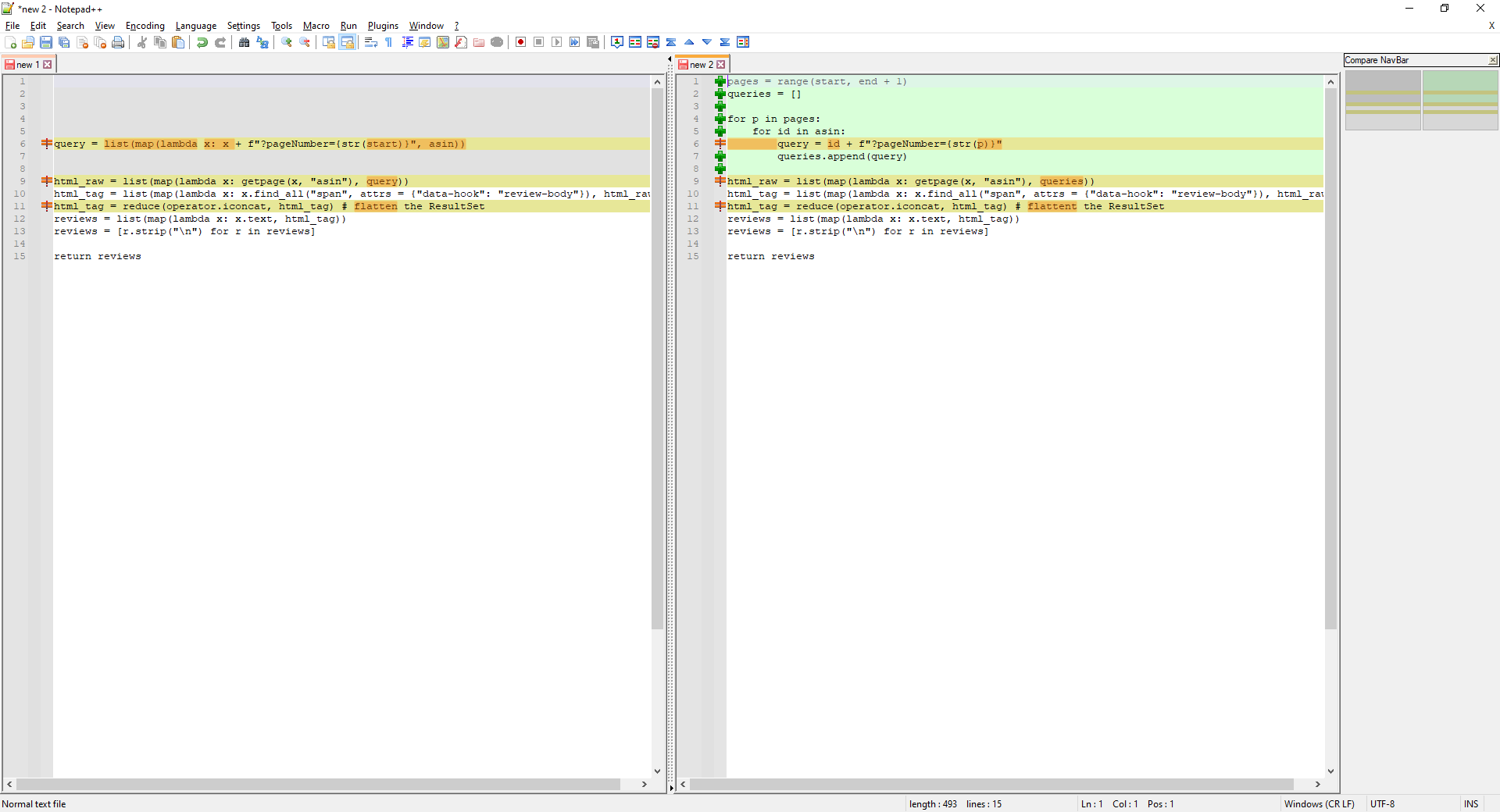Create a new document via toolbar
Screen dimensions: 1500x812
[x=11, y=42]
